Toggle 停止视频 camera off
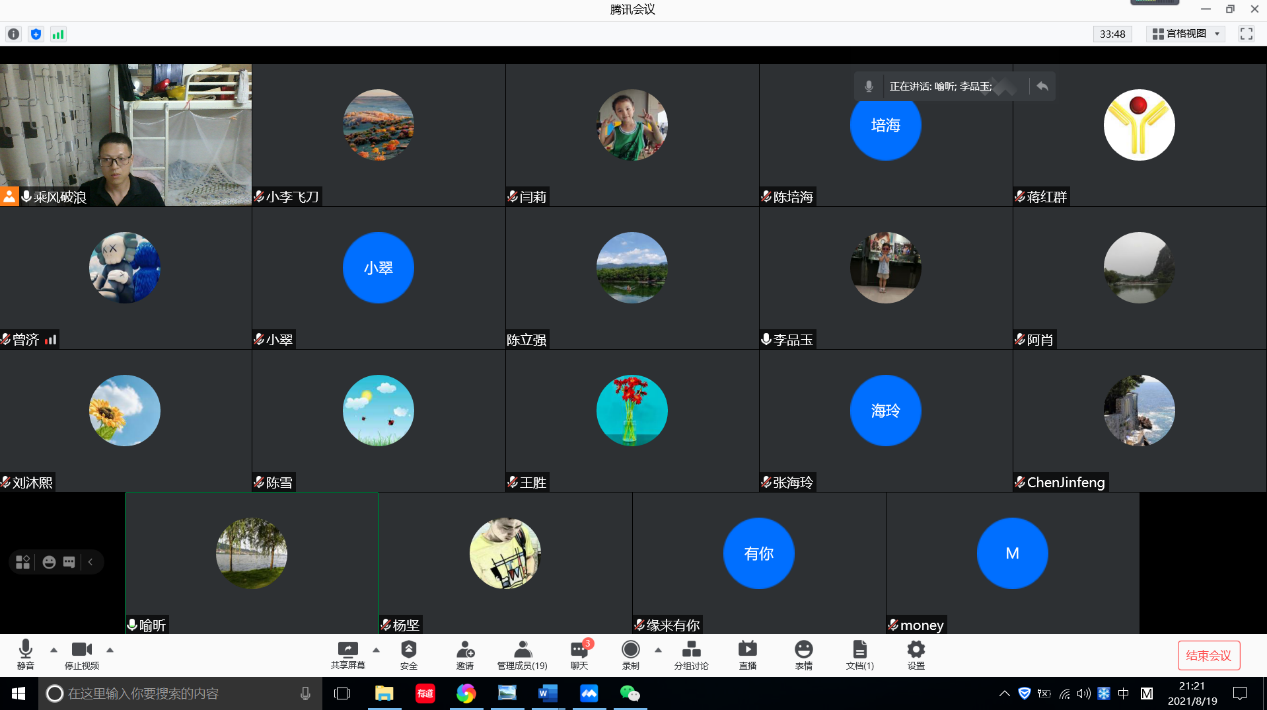Viewport: 1267px width, 710px height. point(82,655)
